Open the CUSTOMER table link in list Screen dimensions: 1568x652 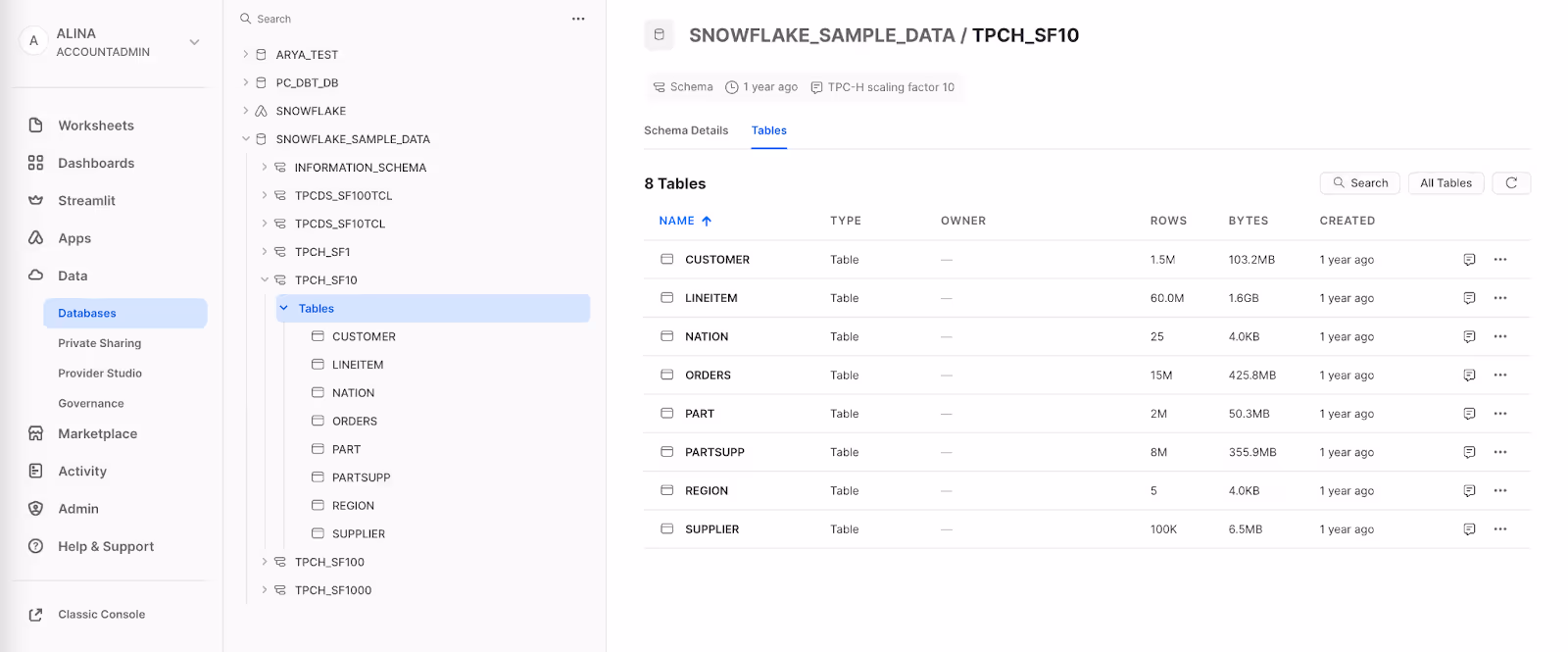(717, 260)
